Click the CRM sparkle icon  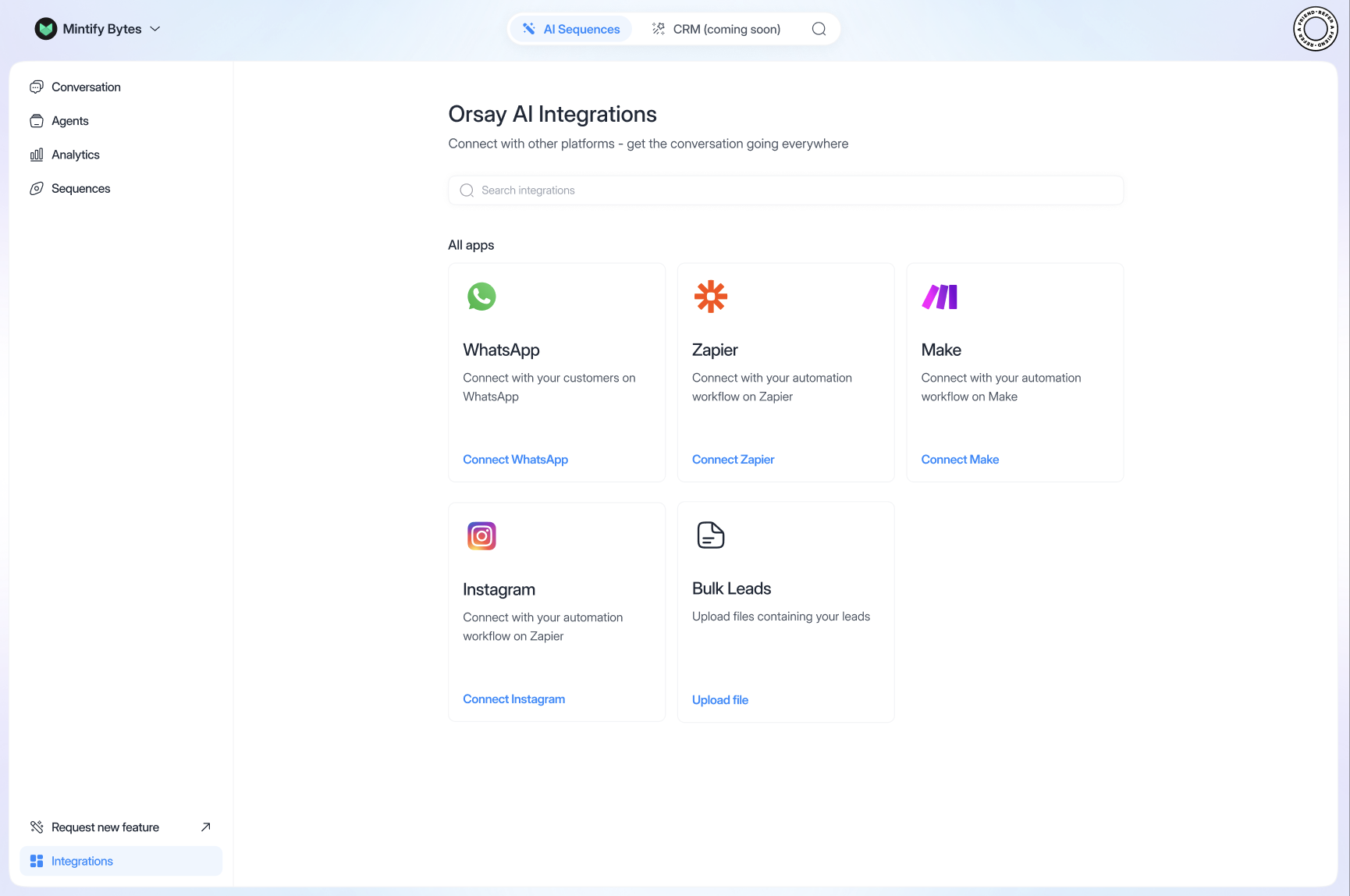coord(659,29)
